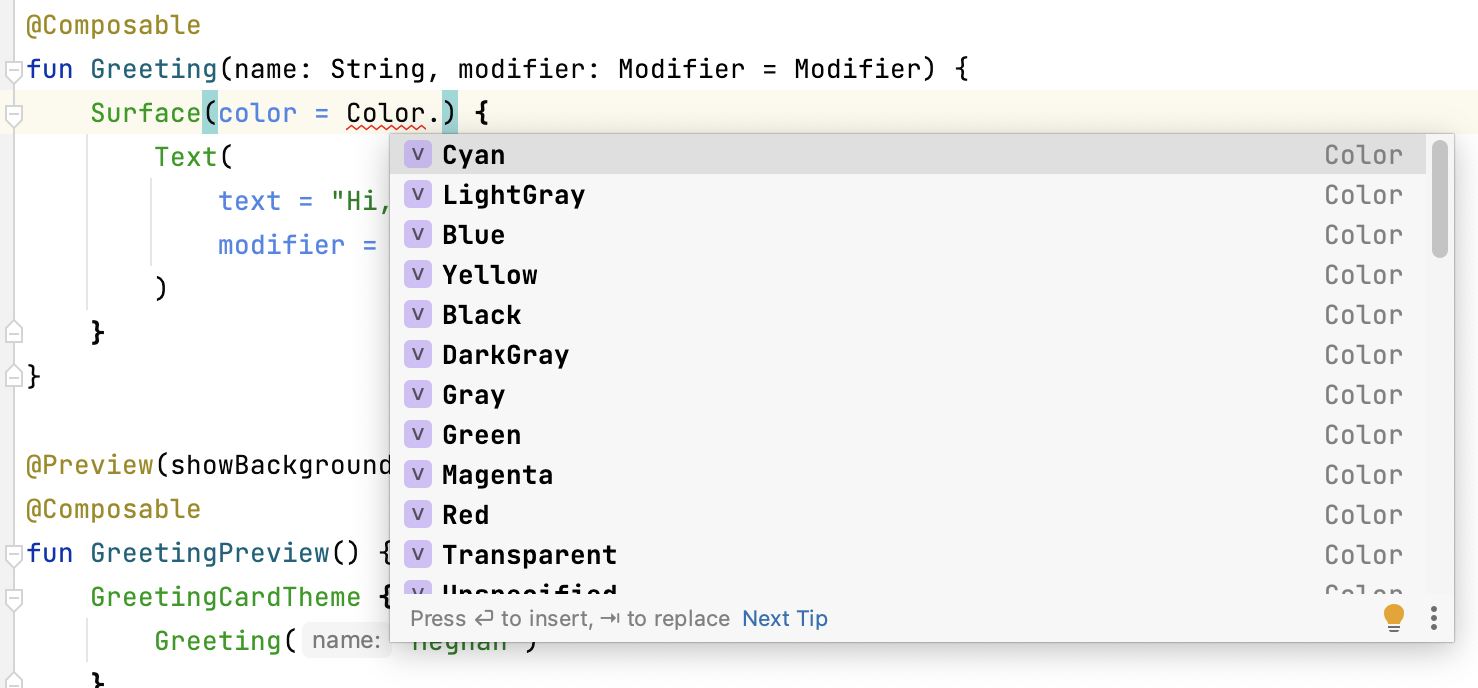Click the variable icon beside Red
This screenshot has height=688, width=1478.
(x=417, y=515)
